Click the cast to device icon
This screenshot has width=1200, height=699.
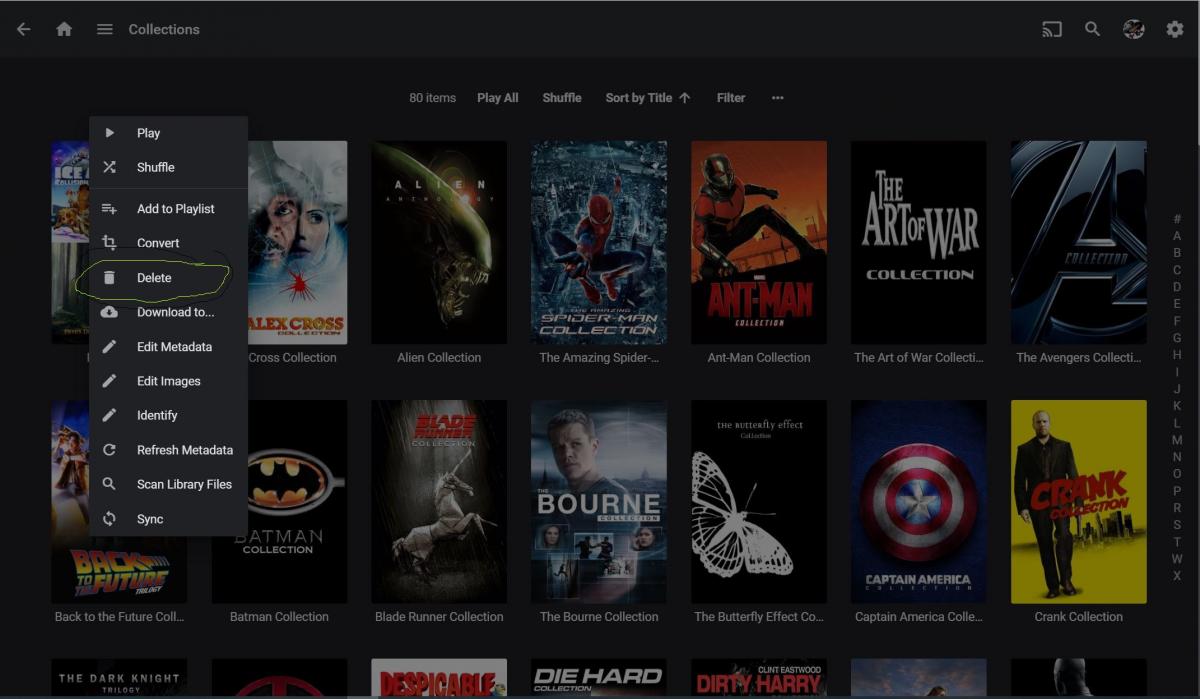coord(1052,29)
